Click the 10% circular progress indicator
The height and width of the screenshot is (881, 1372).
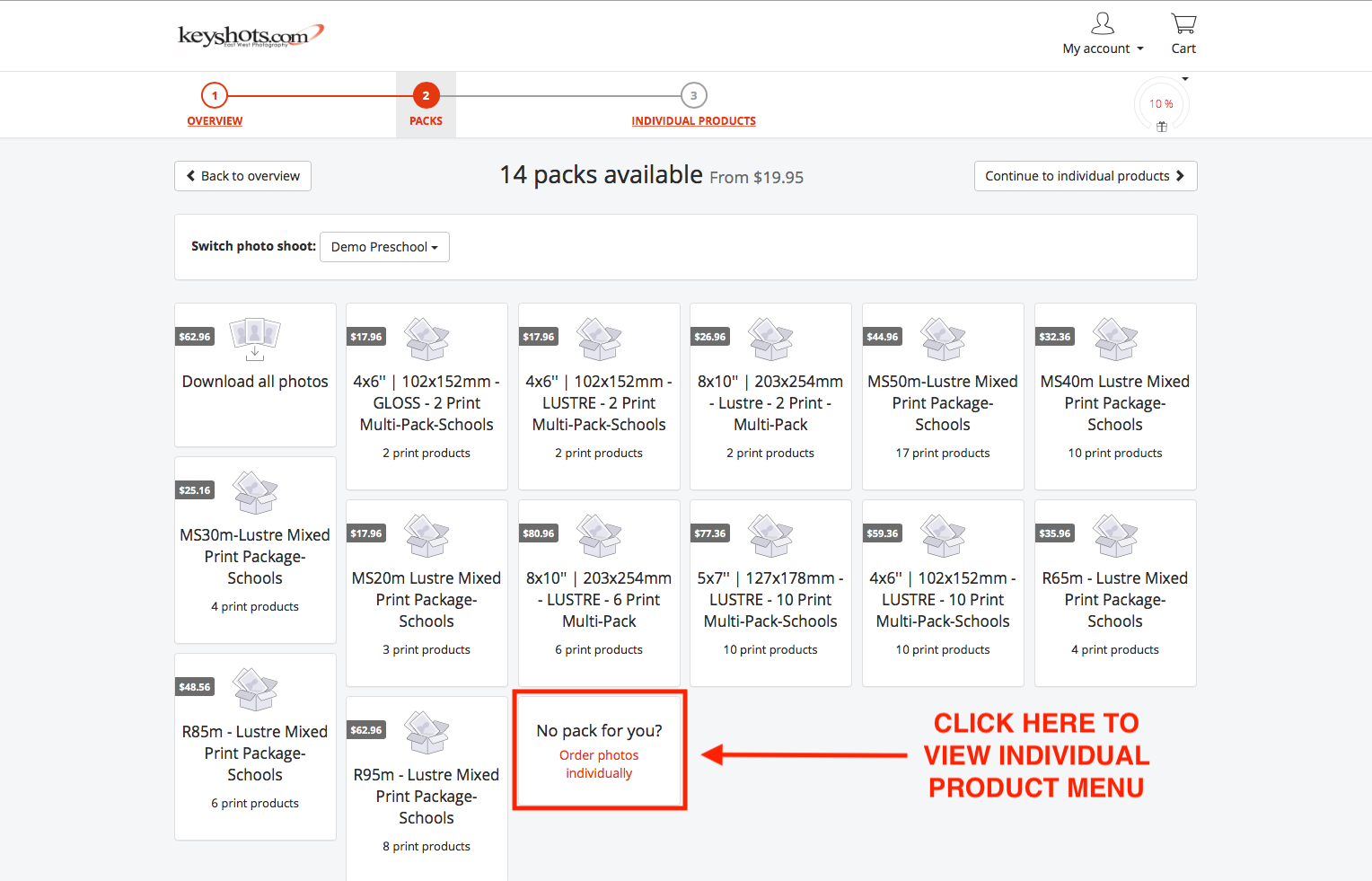coord(1161,104)
